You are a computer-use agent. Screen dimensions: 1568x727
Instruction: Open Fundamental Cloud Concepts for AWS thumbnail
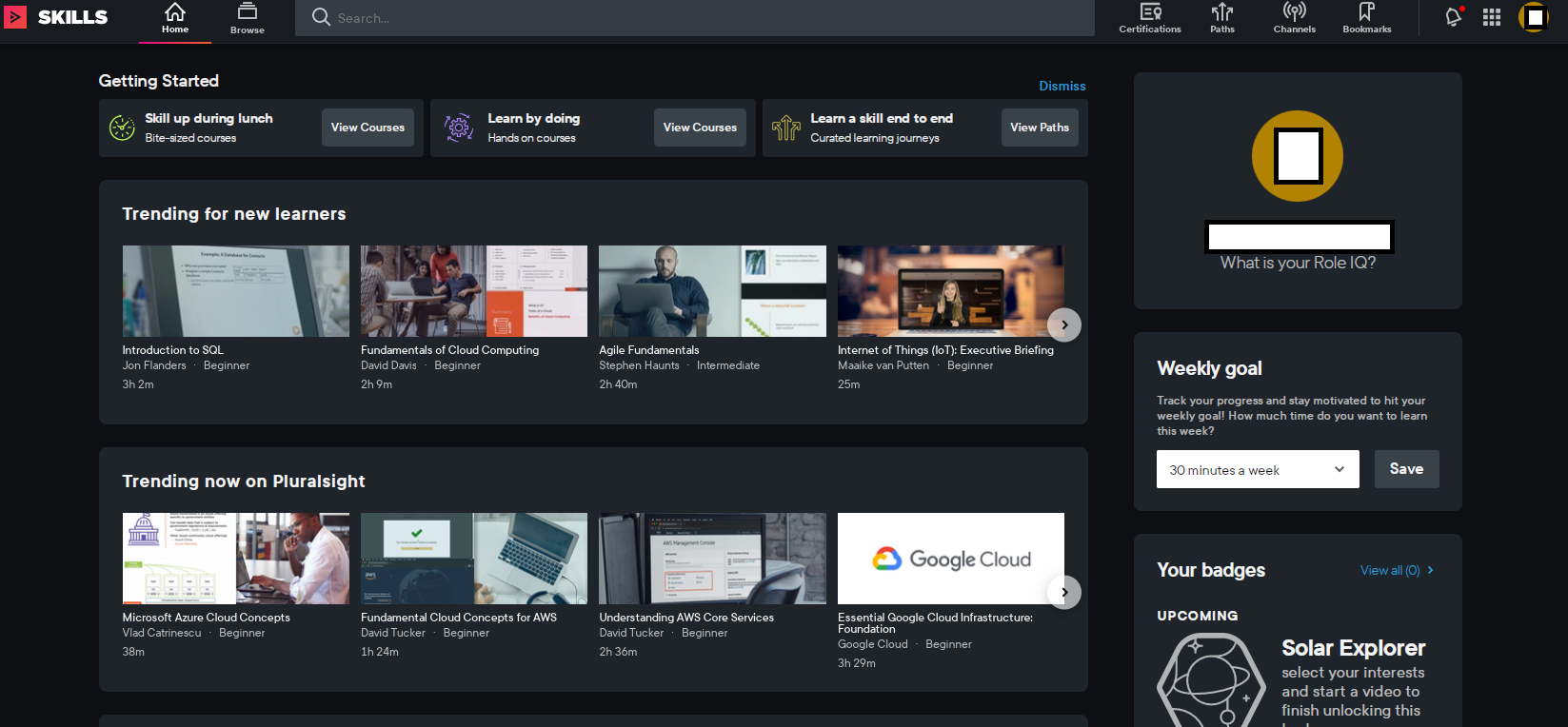474,559
